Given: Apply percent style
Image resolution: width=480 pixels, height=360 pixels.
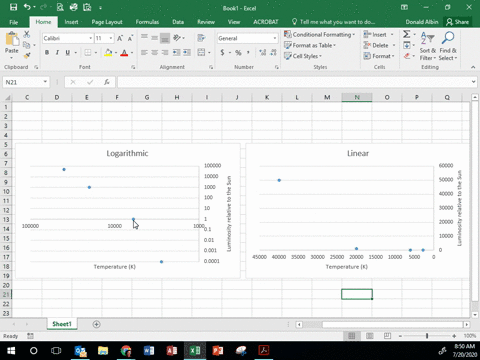Looking at the screenshot, I should click(x=238, y=53).
